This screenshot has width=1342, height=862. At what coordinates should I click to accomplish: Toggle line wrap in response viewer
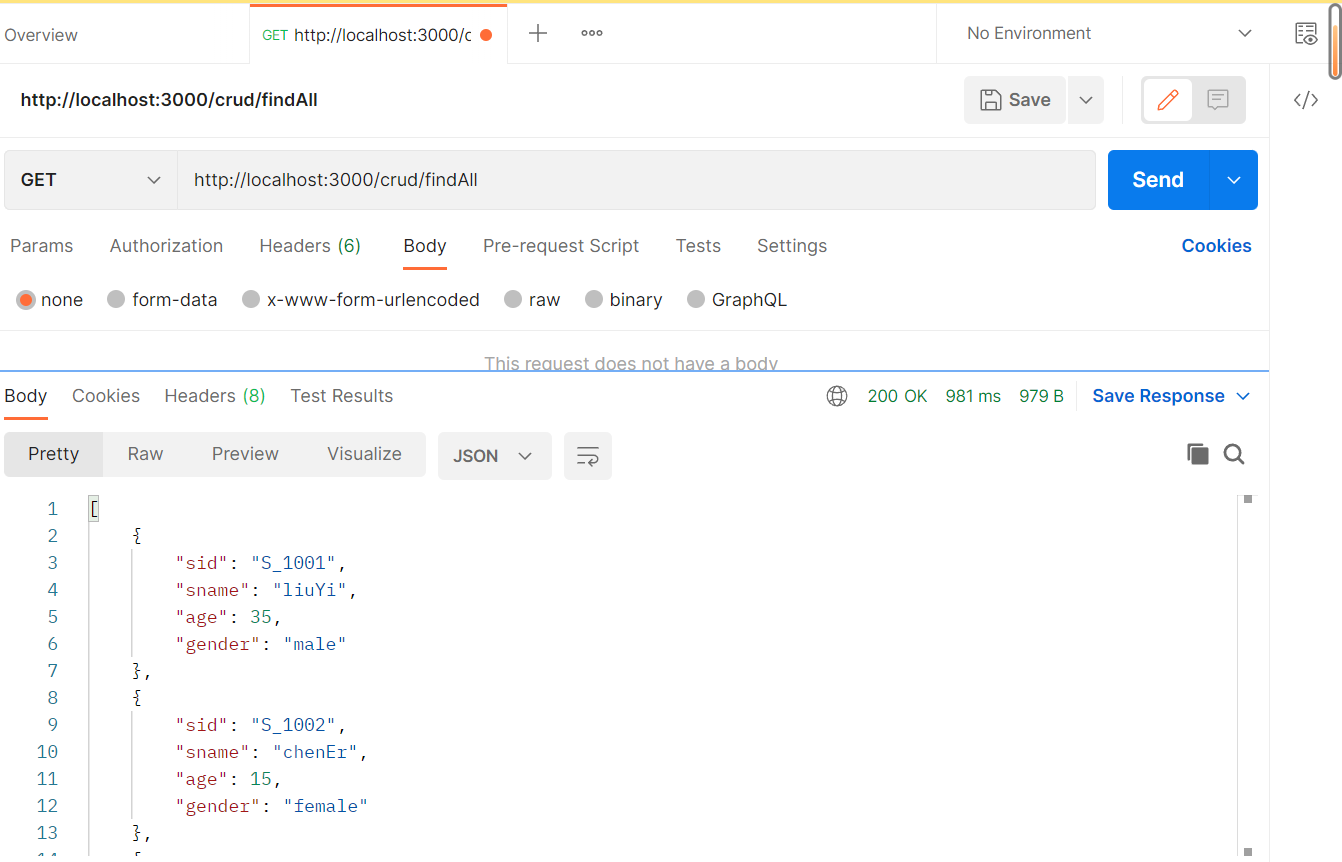click(x=588, y=456)
